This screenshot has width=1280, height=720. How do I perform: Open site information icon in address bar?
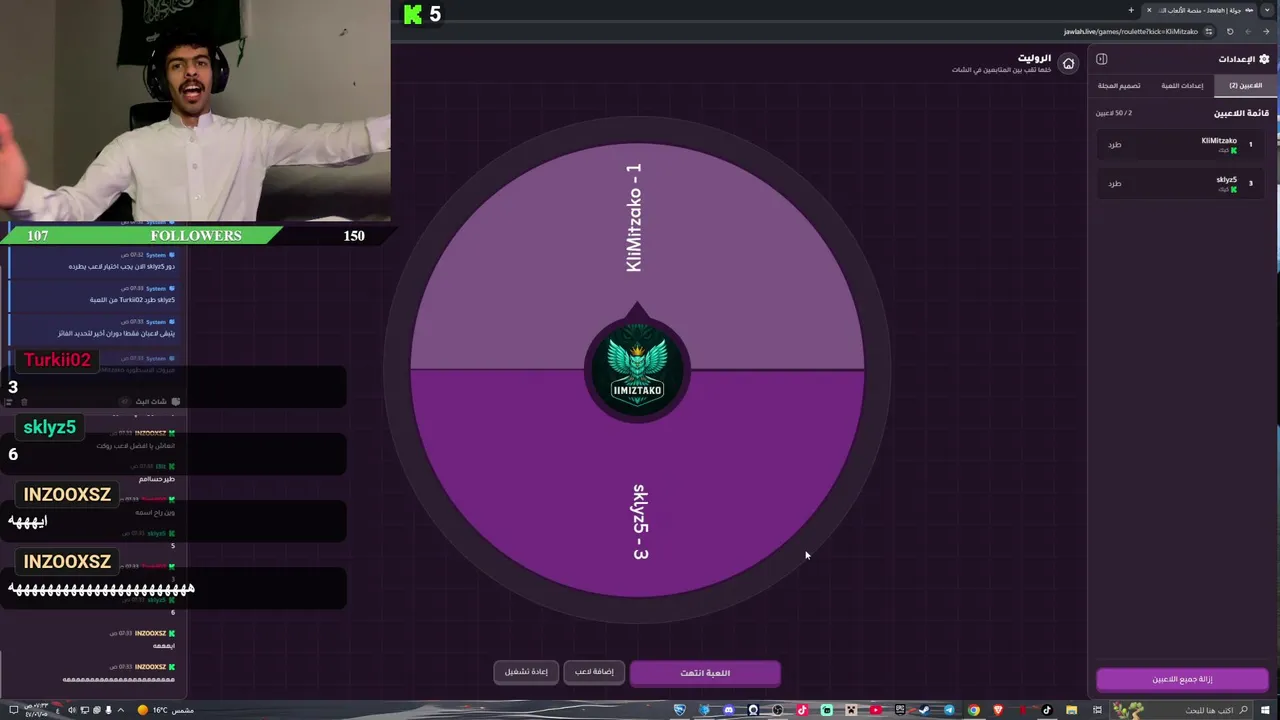point(1209,31)
